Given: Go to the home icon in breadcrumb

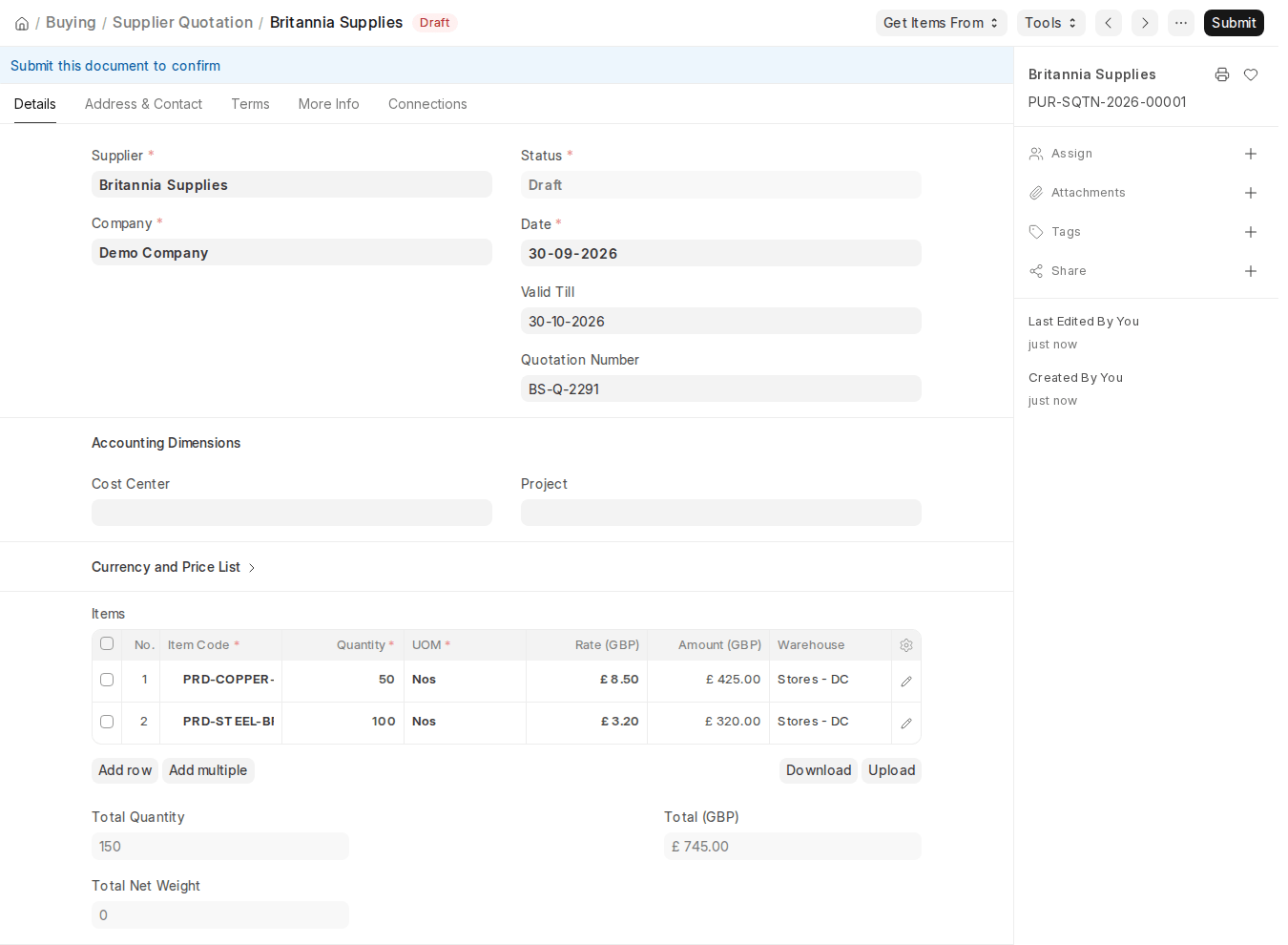Looking at the screenshot, I should click(x=22, y=23).
